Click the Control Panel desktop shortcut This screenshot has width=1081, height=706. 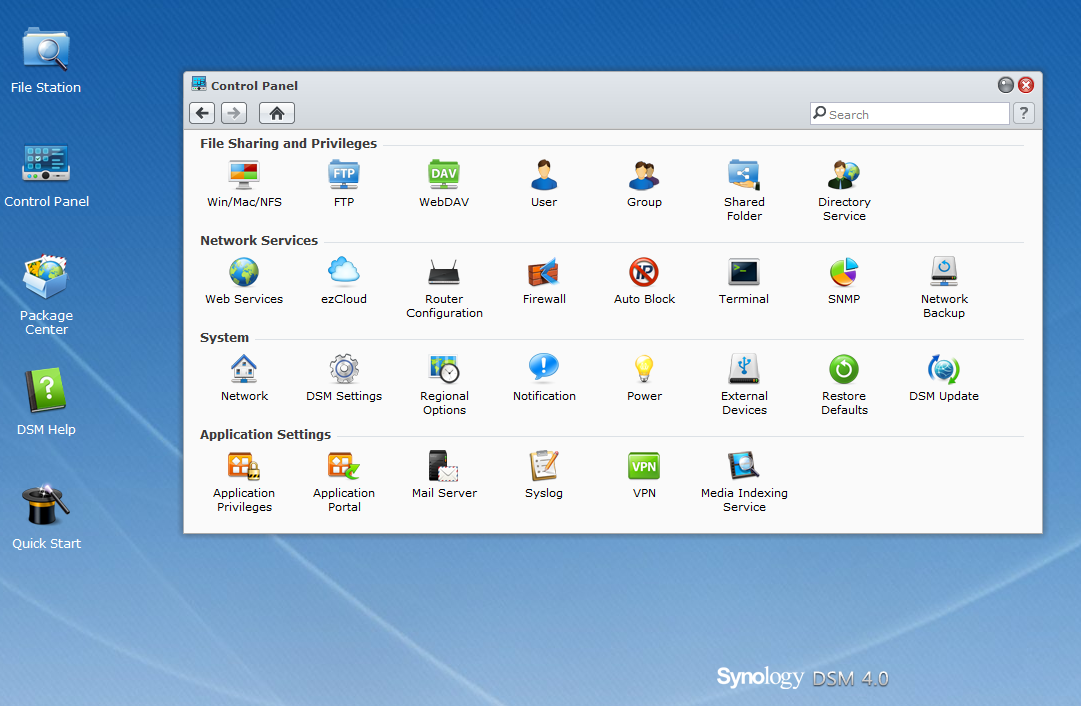pyautogui.click(x=46, y=175)
